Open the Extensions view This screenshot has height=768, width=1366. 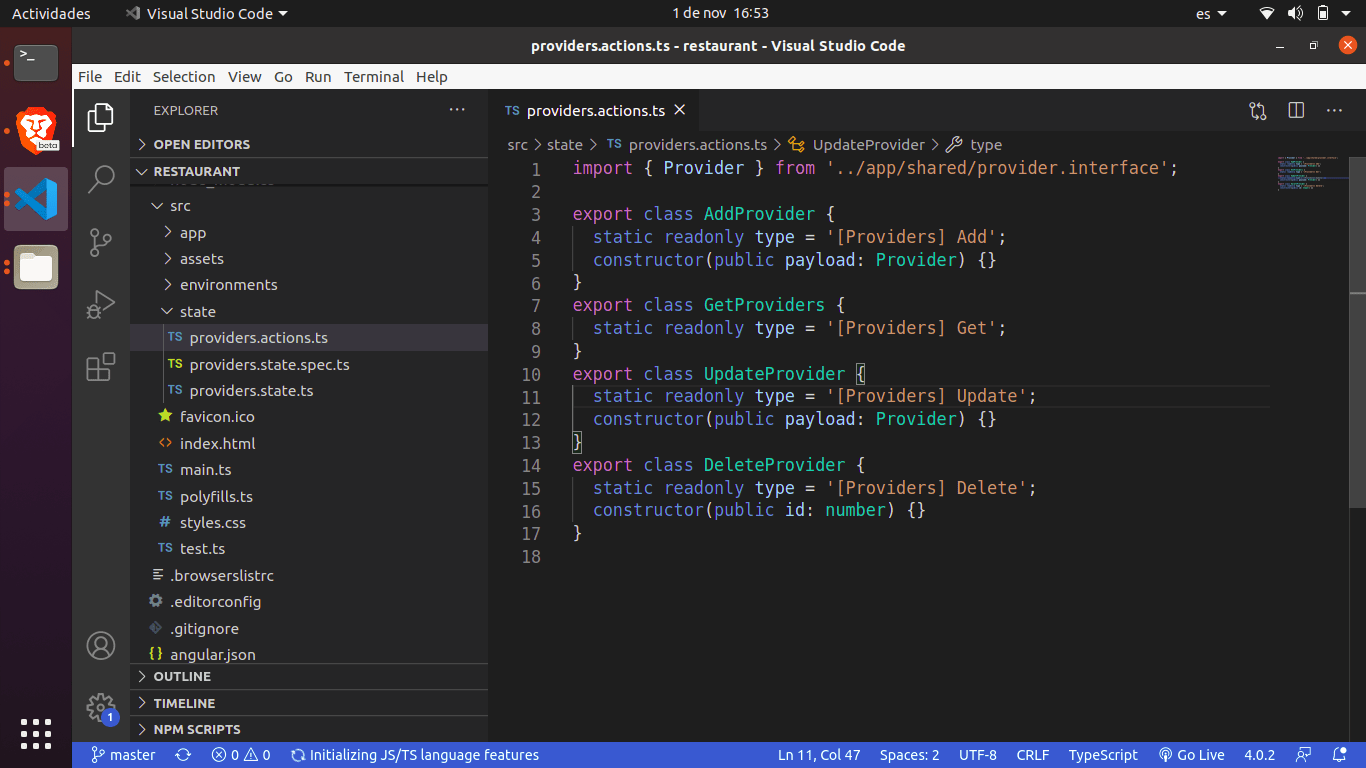point(101,367)
